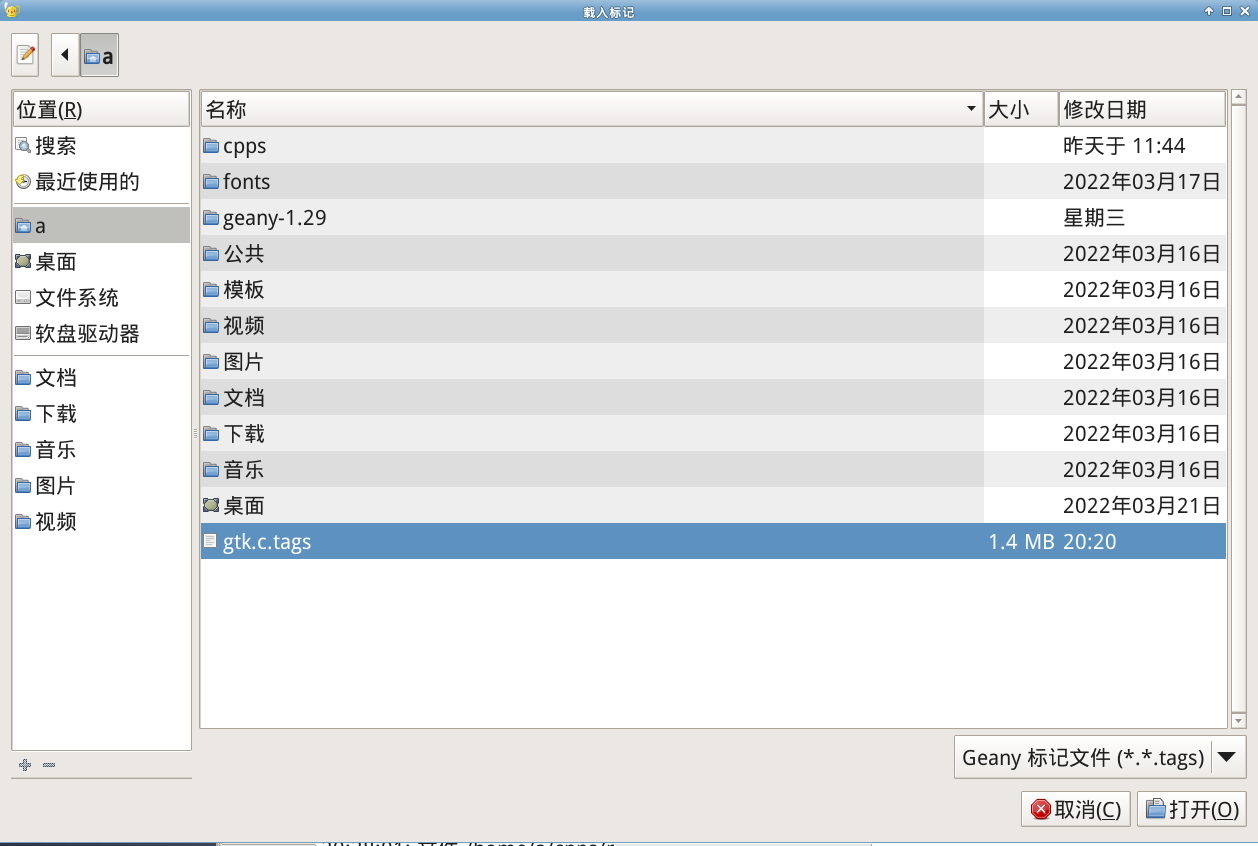The width and height of the screenshot is (1258, 846).
Task: Click the remove bookmark minus icon
Action: click(x=49, y=765)
